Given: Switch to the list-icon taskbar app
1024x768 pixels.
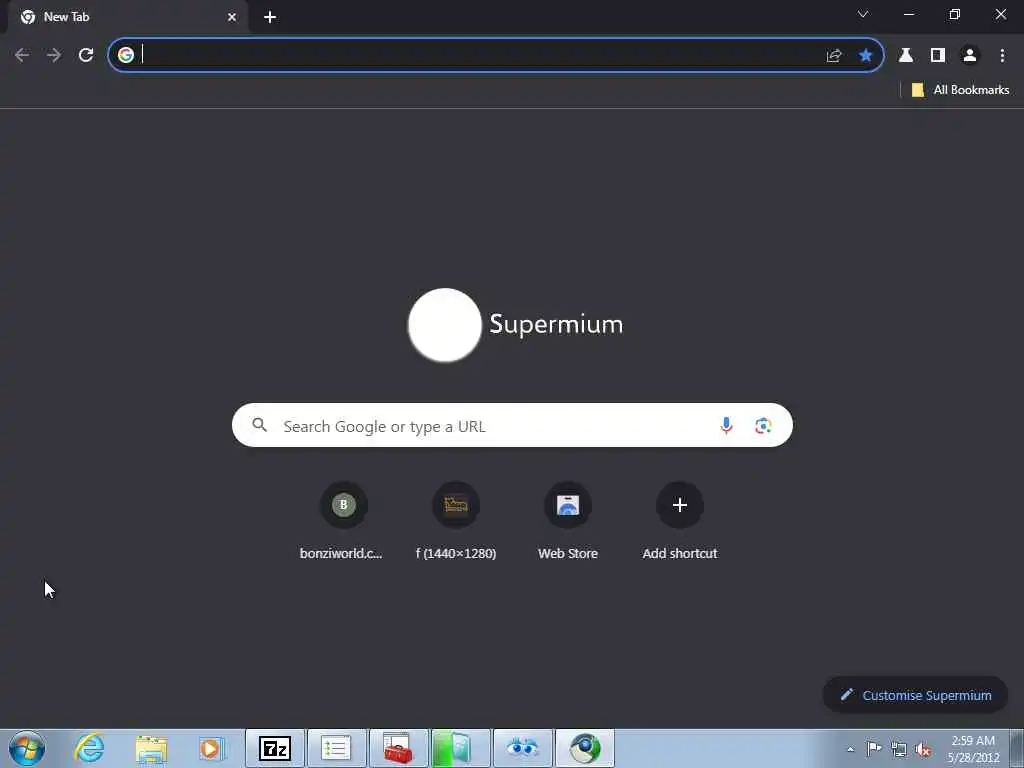Looking at the screenshot, I should click(x=336, y=748).
